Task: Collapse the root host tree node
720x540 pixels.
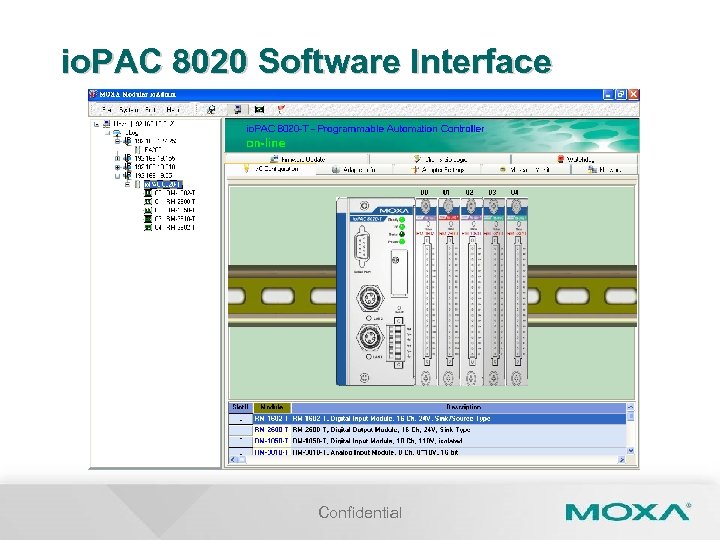Action: (x=96, y=124)
